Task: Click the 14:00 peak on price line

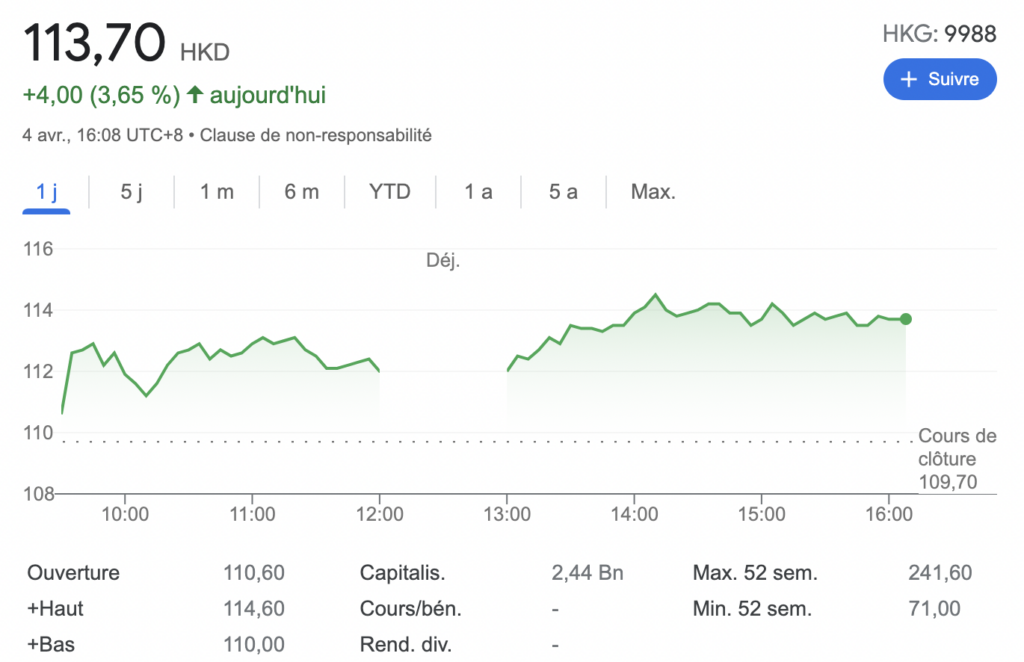Action: [655, 295]
